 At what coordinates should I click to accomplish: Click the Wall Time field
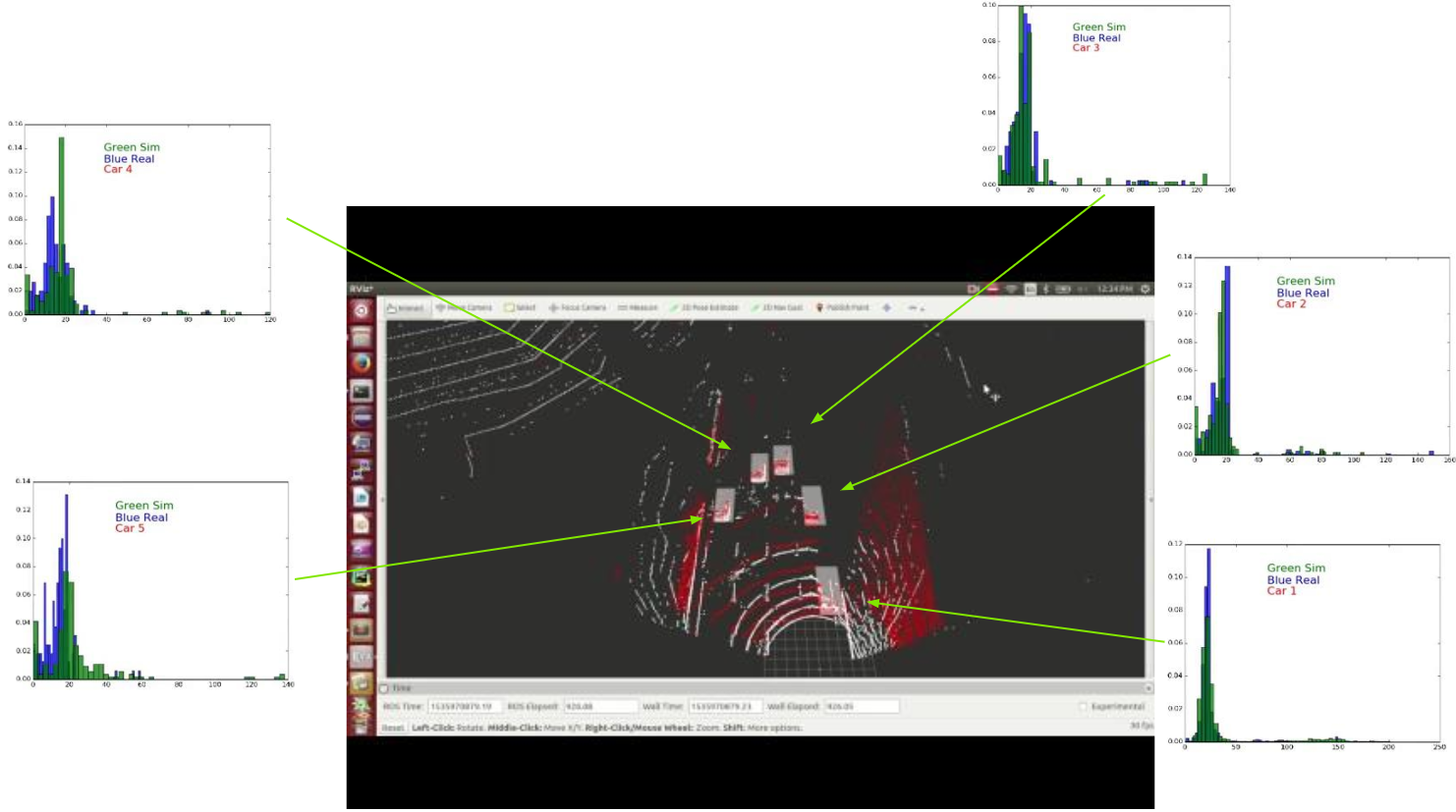click(725, 707)
